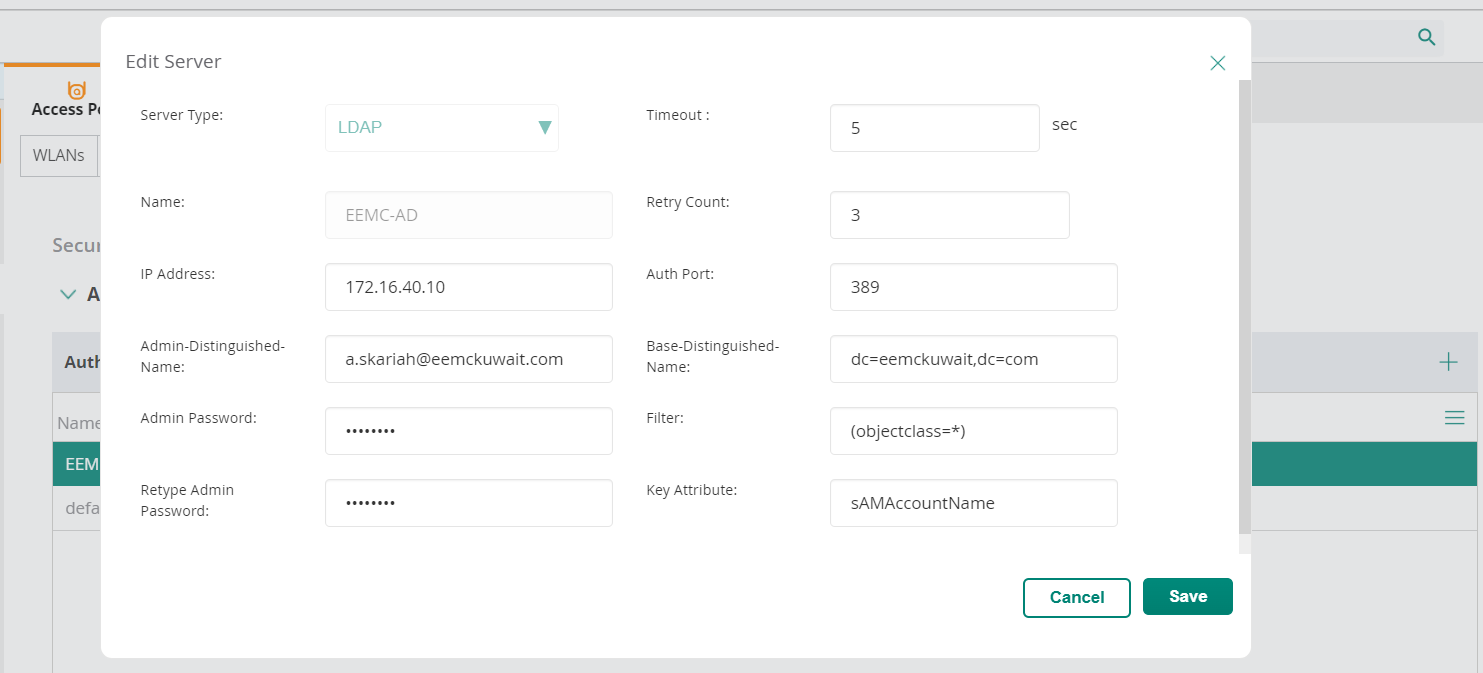Click the Filter input field
The image size is (1483, 673).
tap(973, 431)
